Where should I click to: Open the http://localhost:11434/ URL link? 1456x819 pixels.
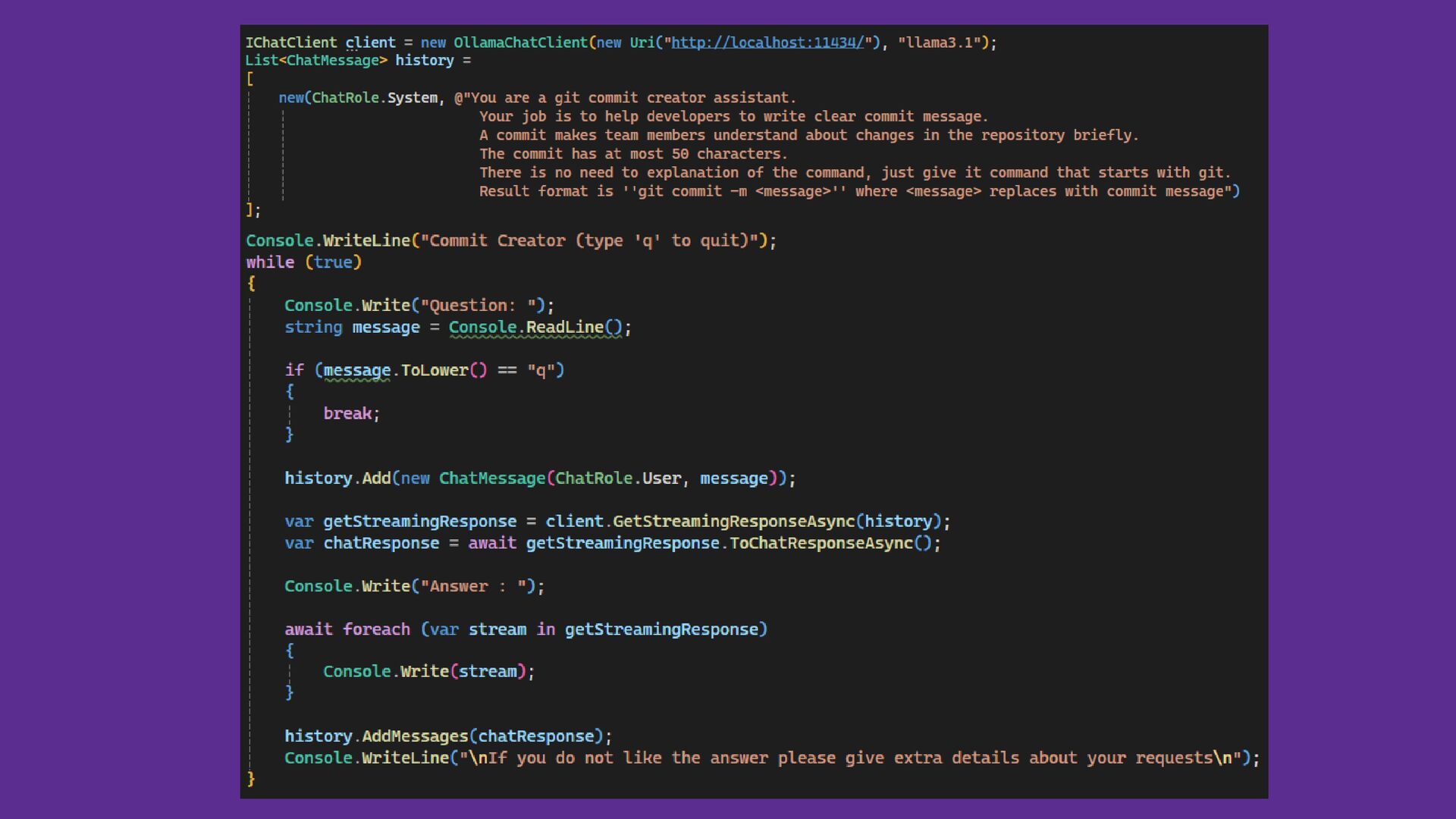pos(767,42)
